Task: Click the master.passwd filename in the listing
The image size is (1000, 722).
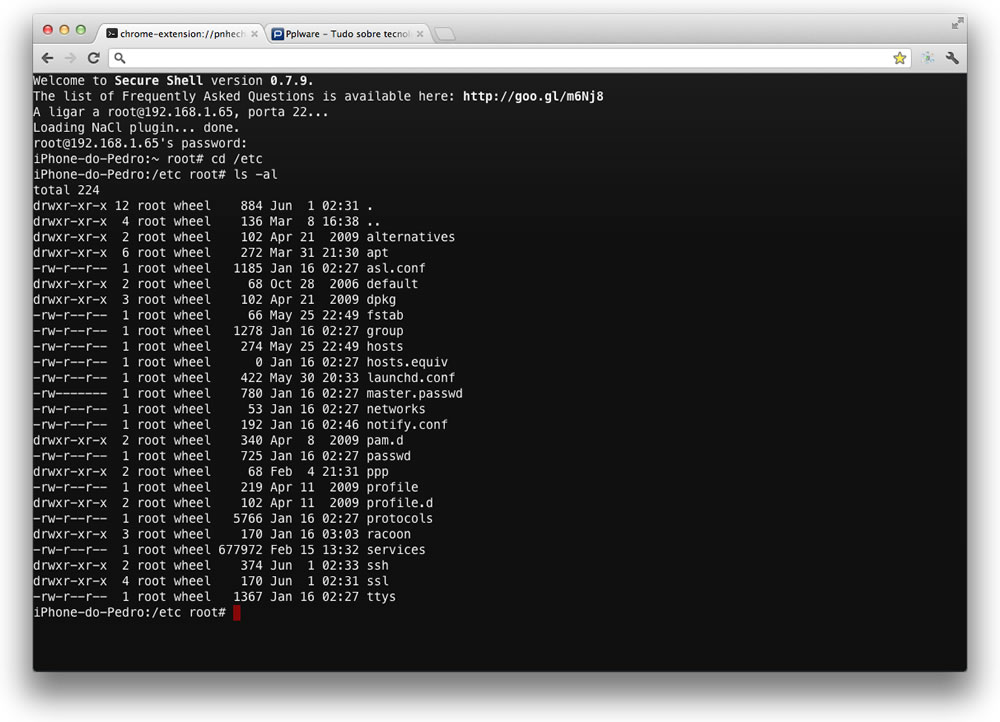Action: click(414, 393)
